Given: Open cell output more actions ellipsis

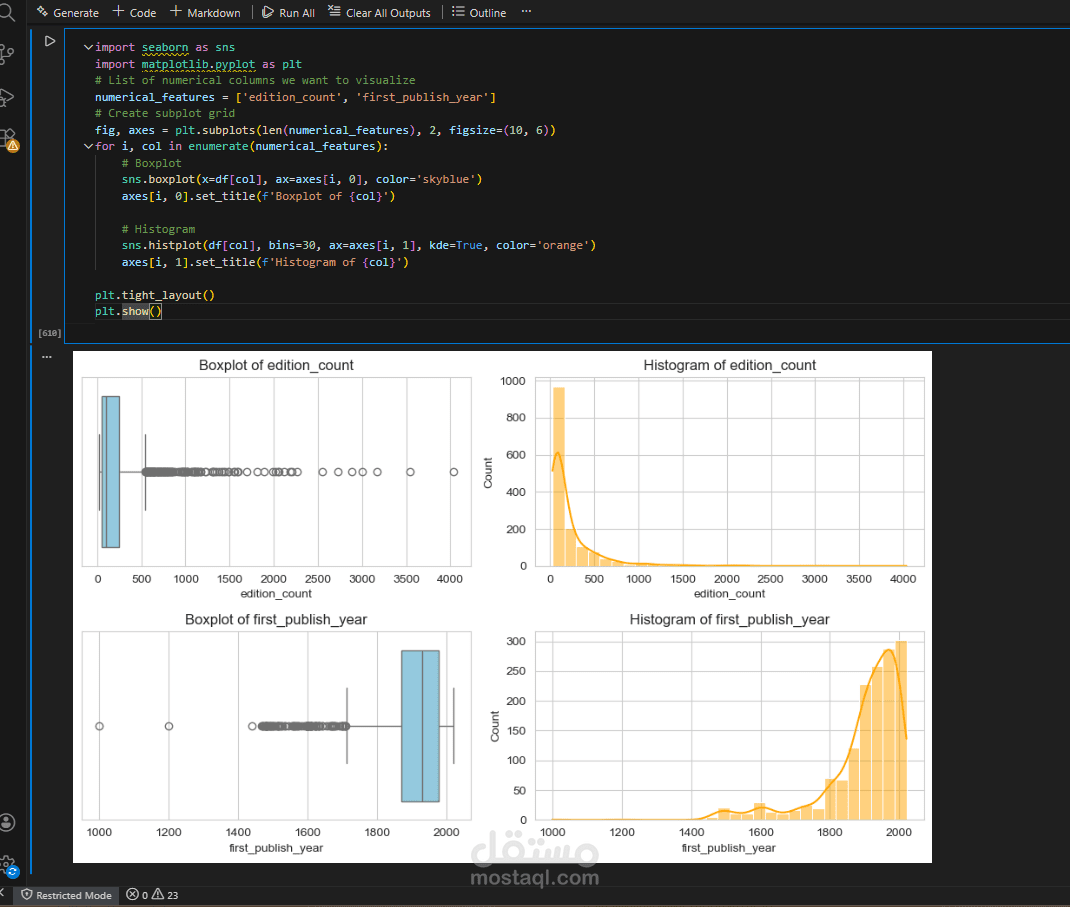Looking at the screenshot, I should point(46,357).
